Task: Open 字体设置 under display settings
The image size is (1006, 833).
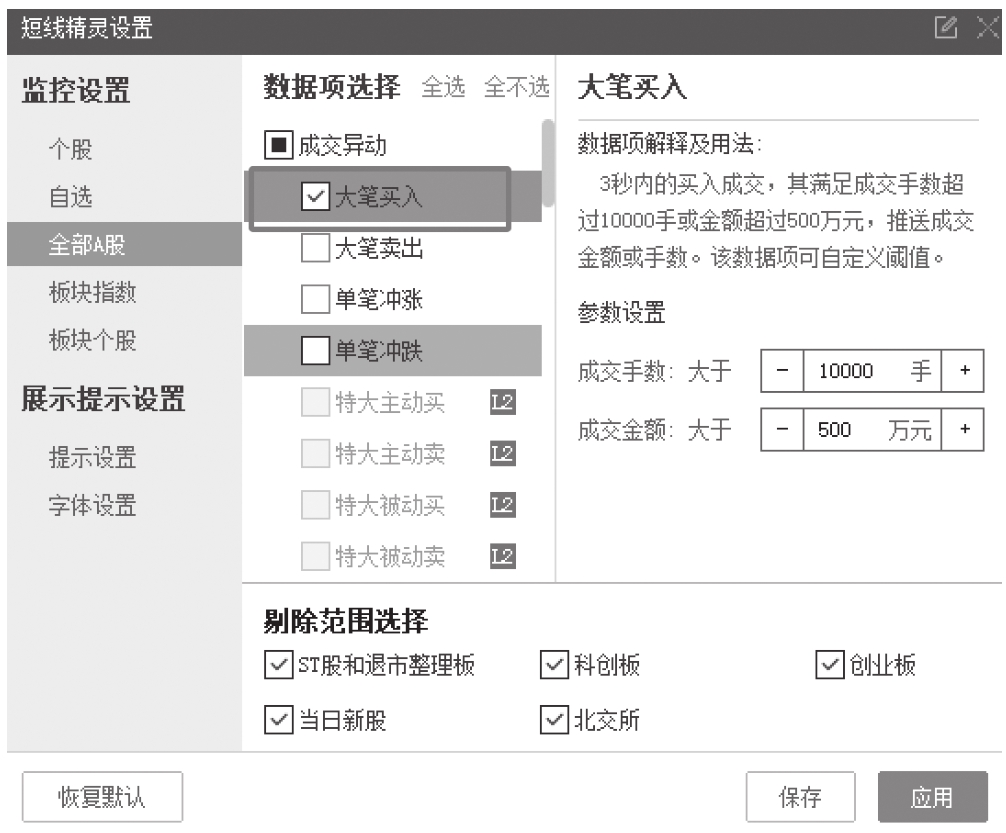Action: [x=92, y=505]
